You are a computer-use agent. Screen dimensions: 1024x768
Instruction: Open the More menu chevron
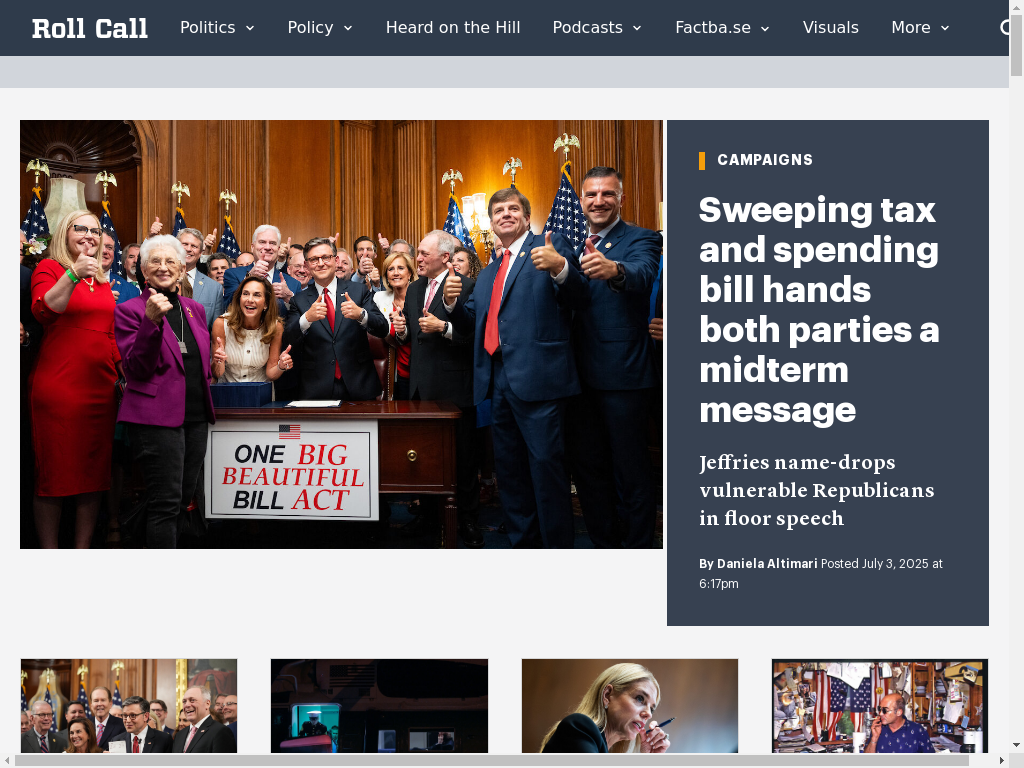(x=944, y=28)
